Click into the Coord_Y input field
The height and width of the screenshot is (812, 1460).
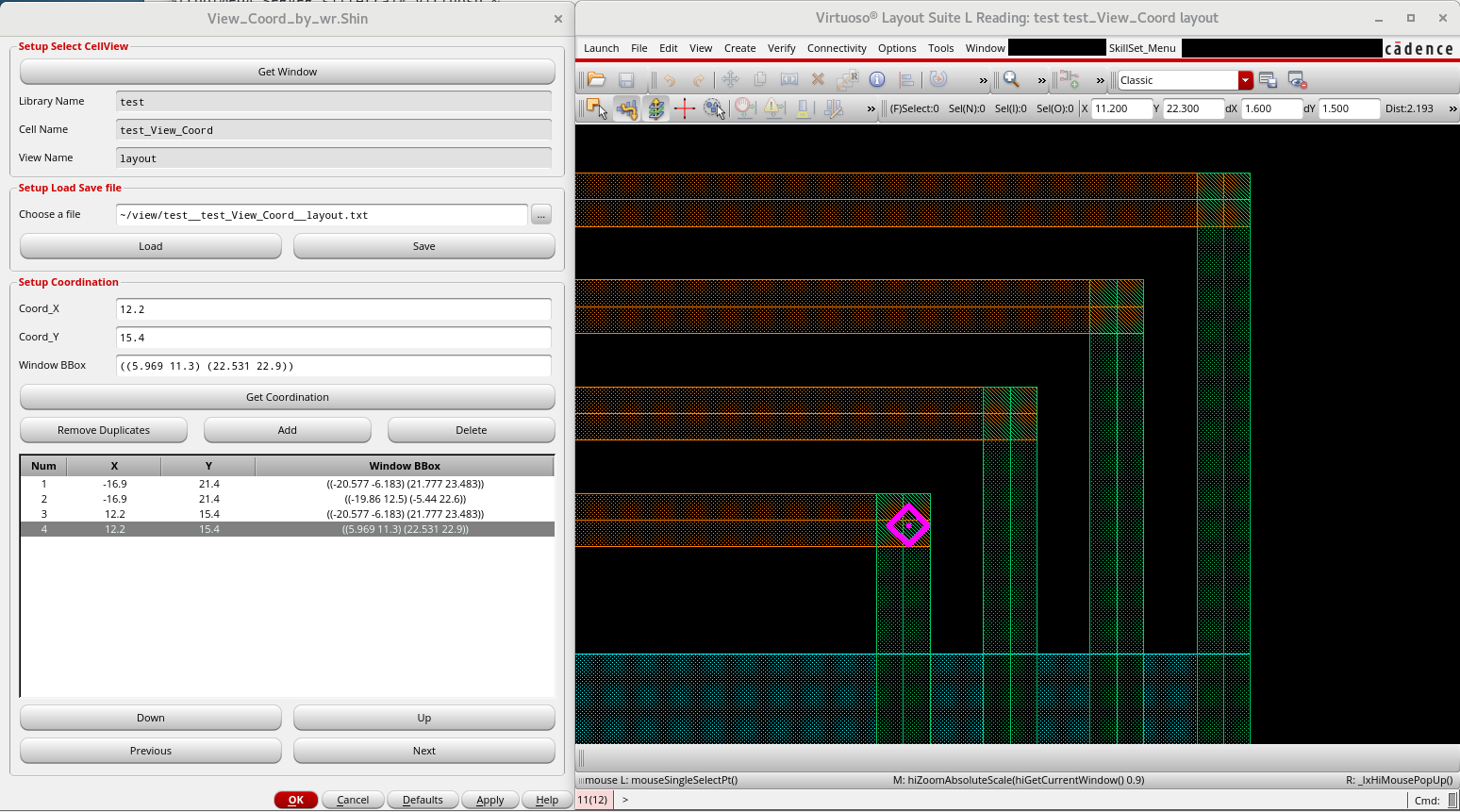334,338
